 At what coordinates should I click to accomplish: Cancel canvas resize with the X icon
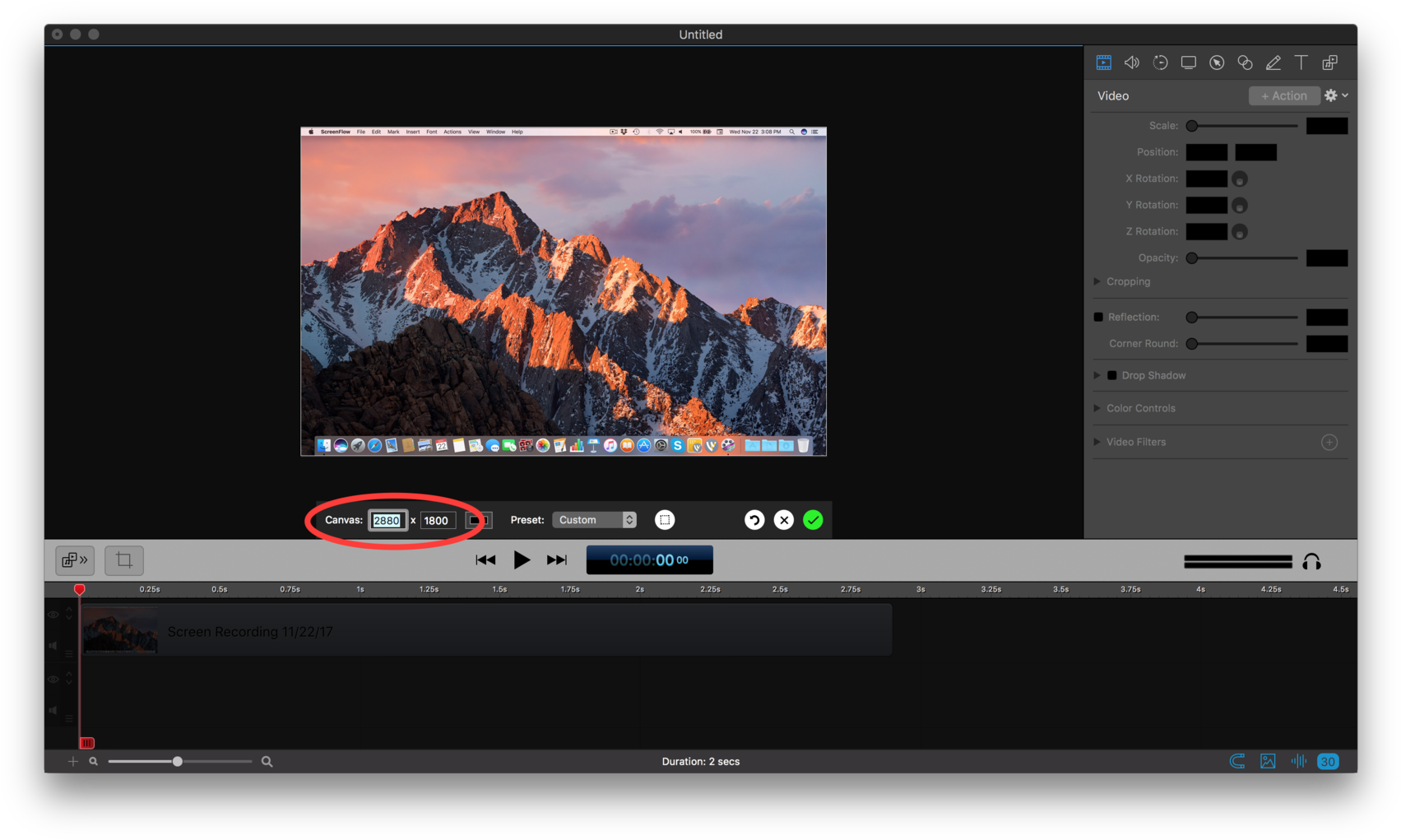784,520
